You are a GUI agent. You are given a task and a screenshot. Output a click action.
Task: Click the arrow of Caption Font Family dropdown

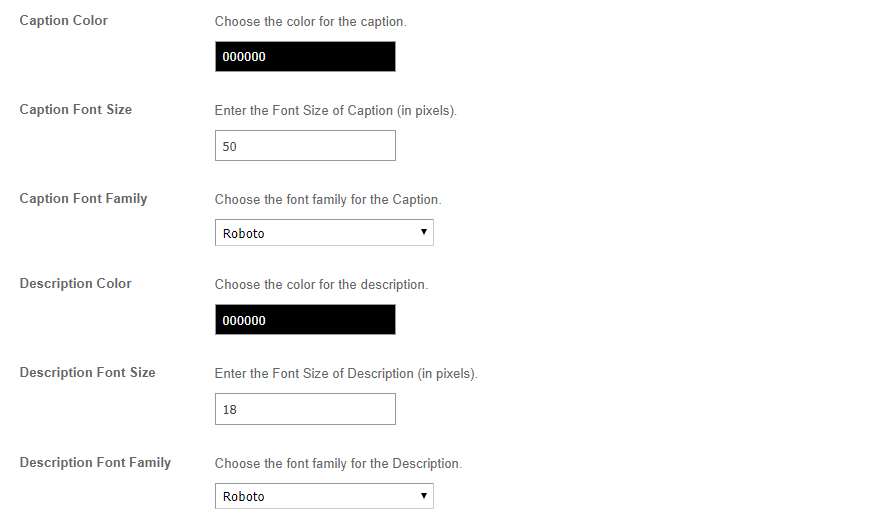(x=424, y=233)
